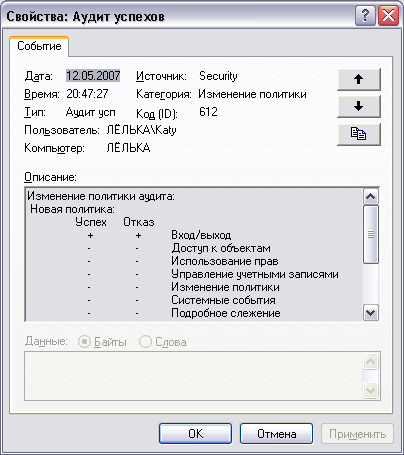Click the computer name ЛЁЛЬКА value
Image resolution: width=404 pixels, height=455 pixels.
[128, 148]
